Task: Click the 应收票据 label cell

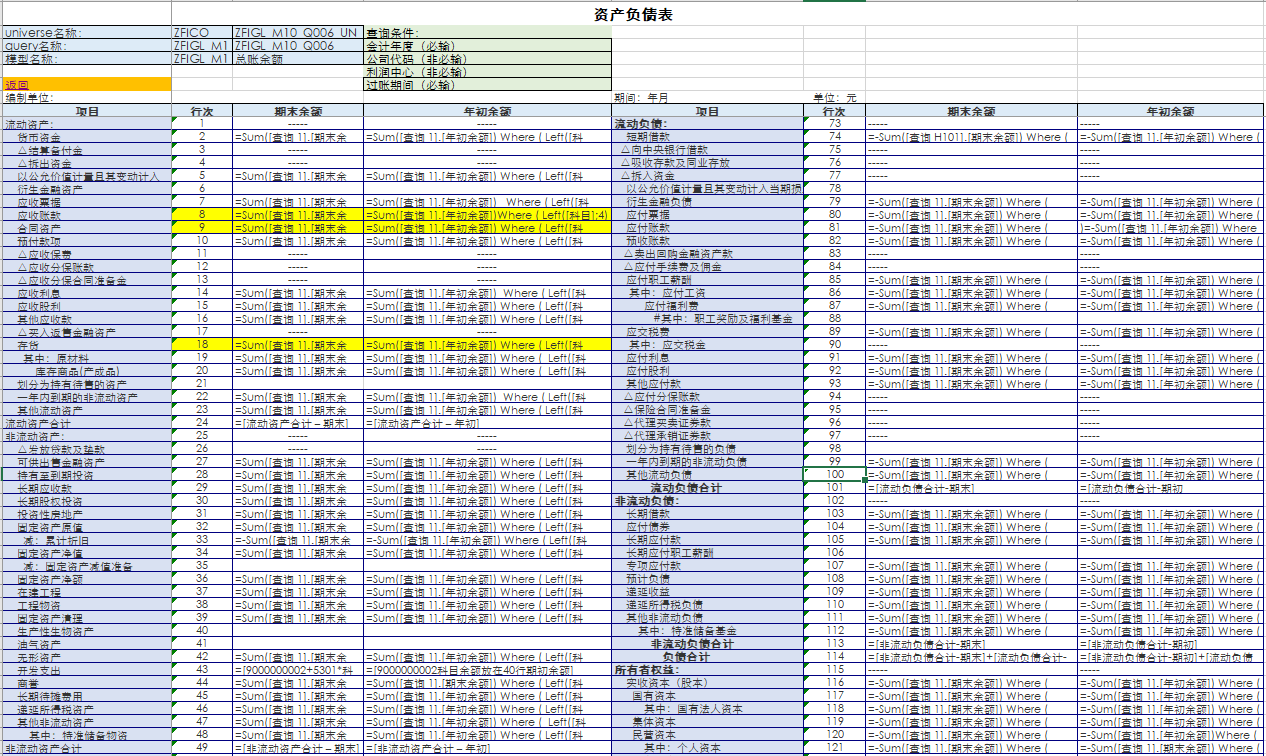Action: click(x=87, y=202)
